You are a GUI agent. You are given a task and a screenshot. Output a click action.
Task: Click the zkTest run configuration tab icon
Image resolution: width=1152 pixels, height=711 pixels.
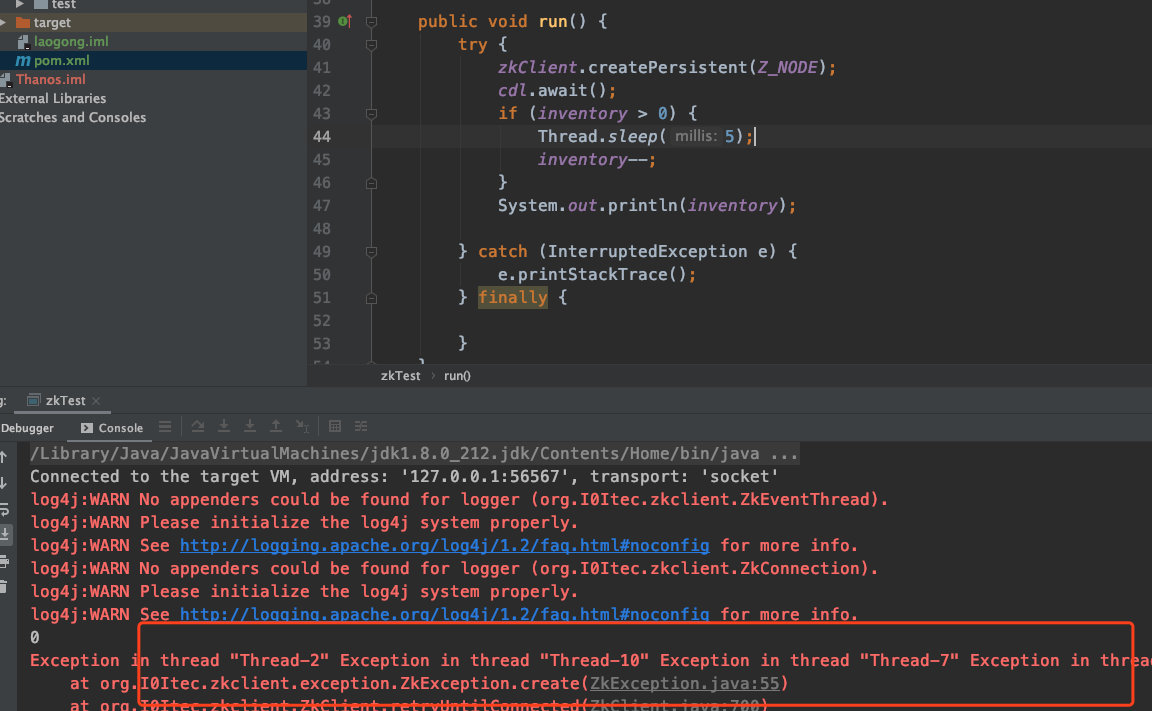tap(34, 400)
